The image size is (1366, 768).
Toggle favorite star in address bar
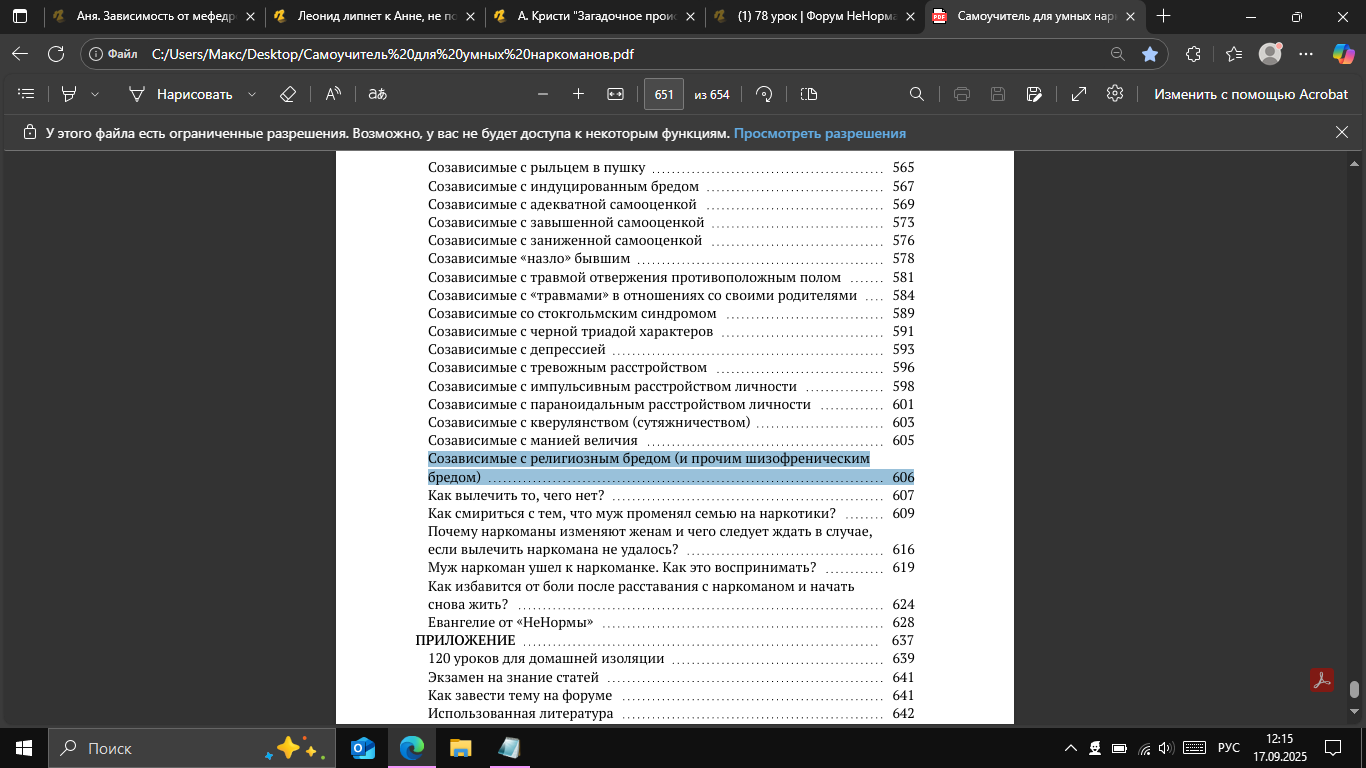[1150, 54]
